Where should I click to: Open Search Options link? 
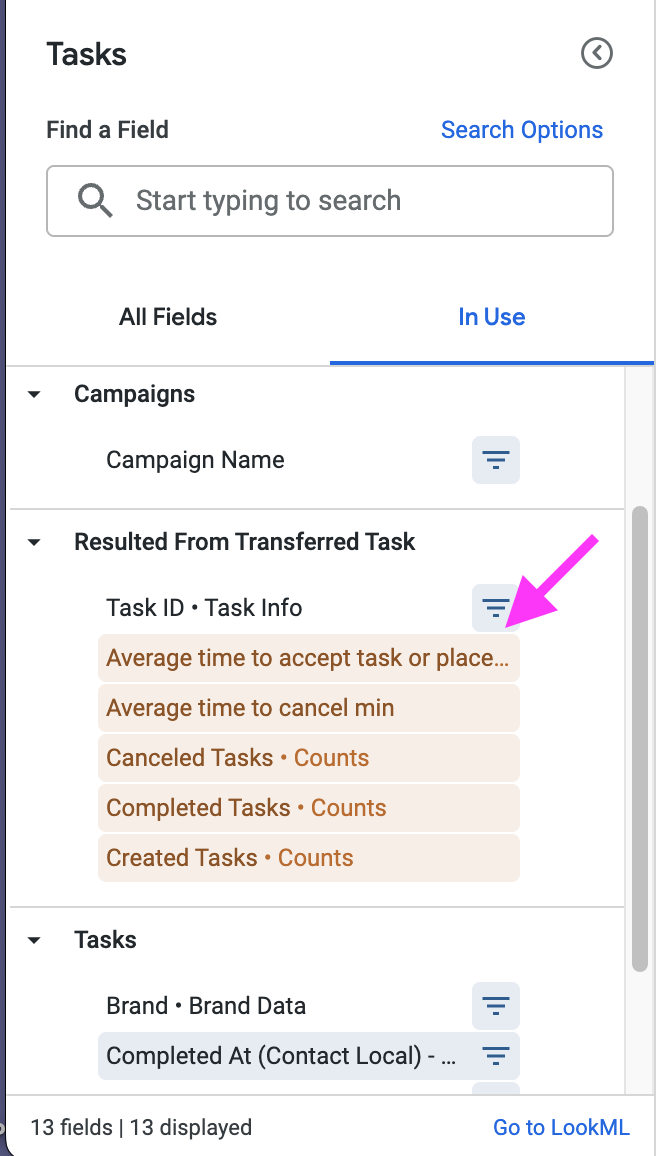point(522,130)
